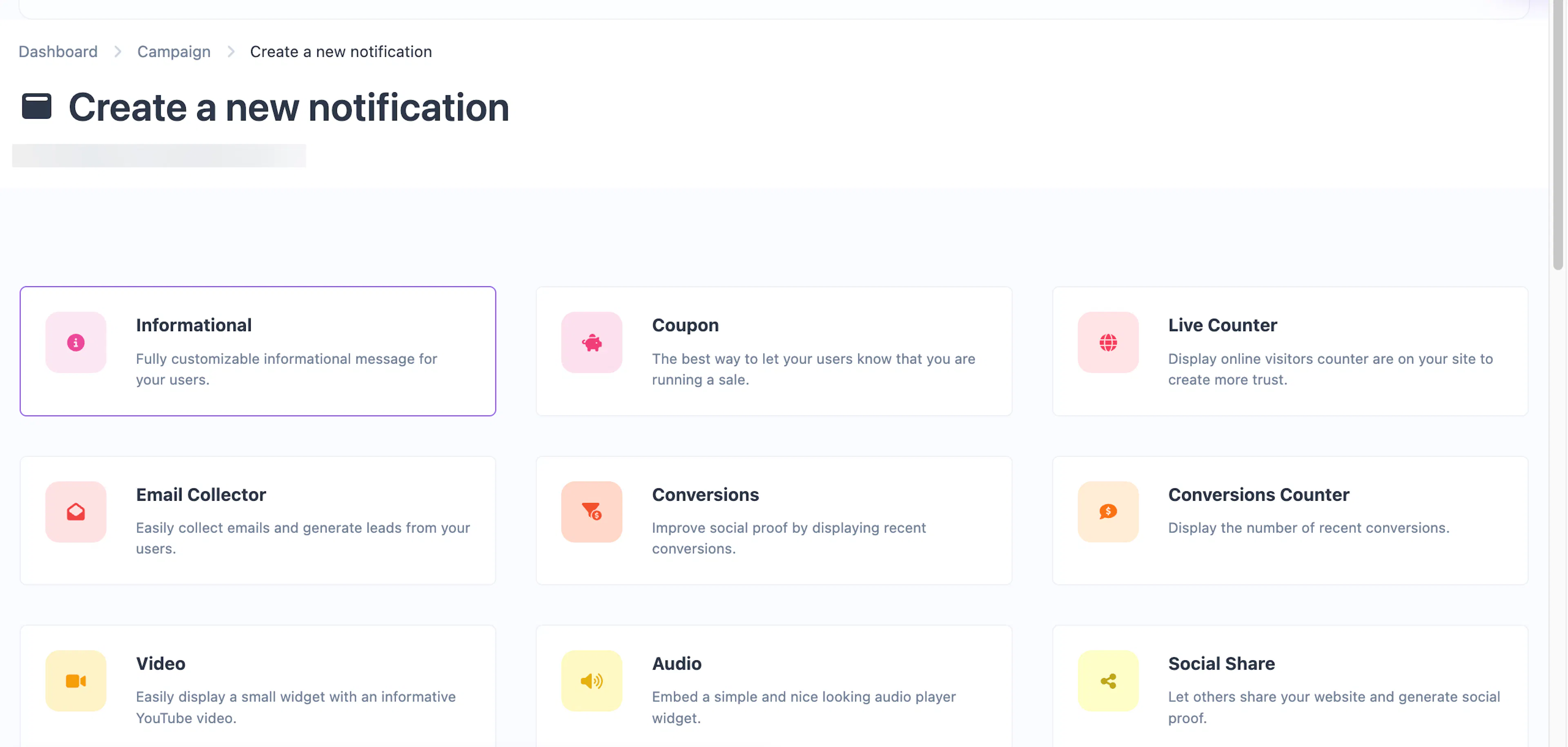Click 'Improve social proof by displaying' text
This screenshot has height=747, width=1568.
789,538
